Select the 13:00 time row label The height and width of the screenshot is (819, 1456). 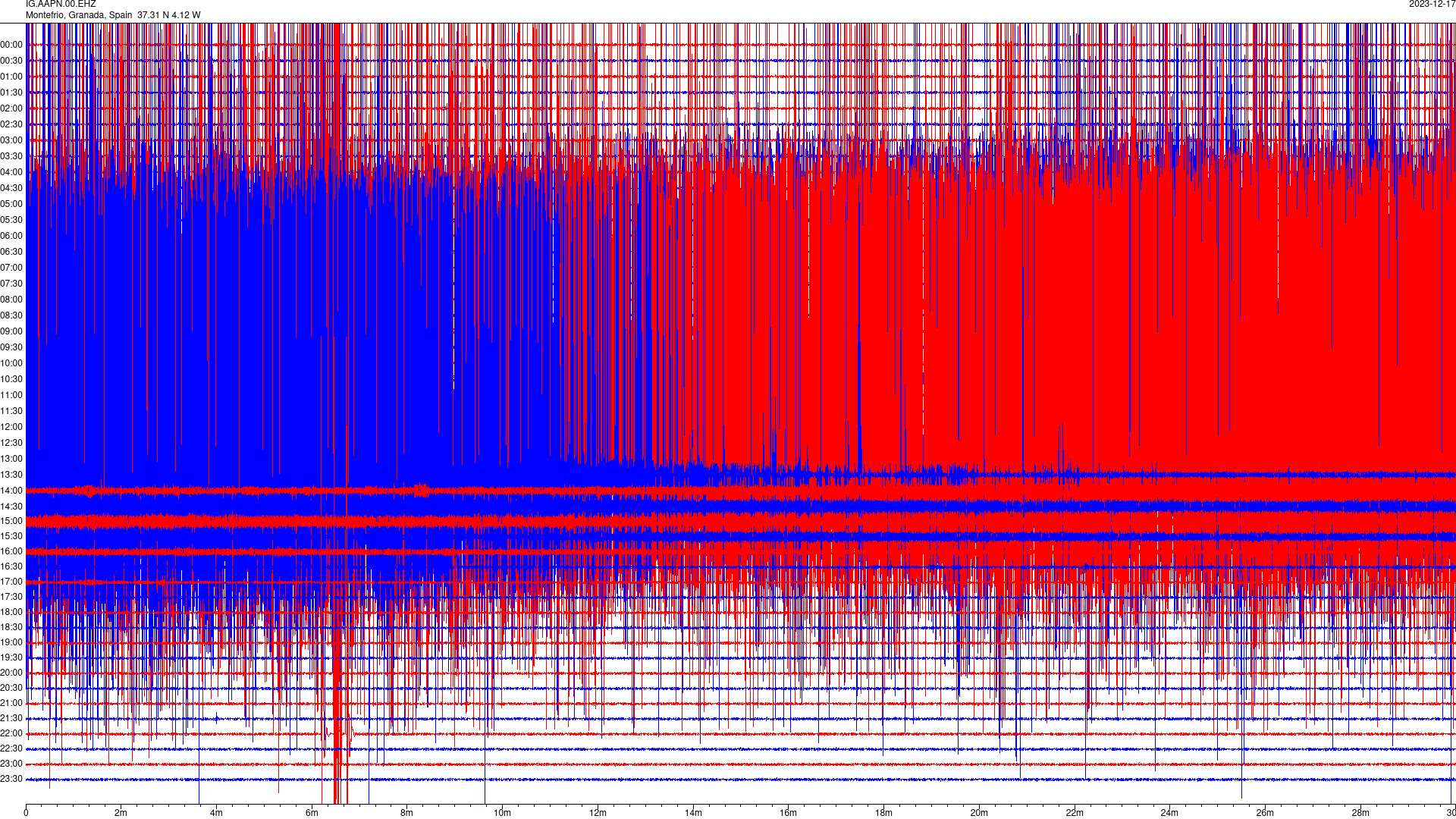click(x=11, y=459)
